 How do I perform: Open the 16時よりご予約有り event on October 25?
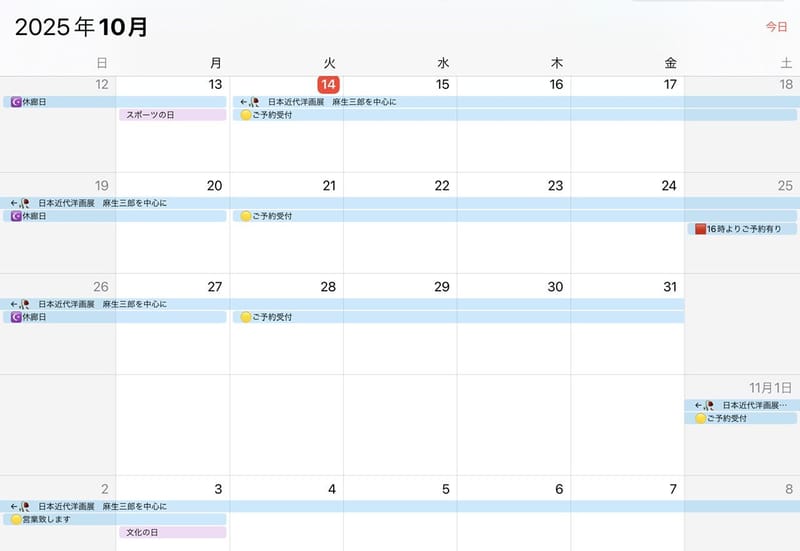click(747, 229)
